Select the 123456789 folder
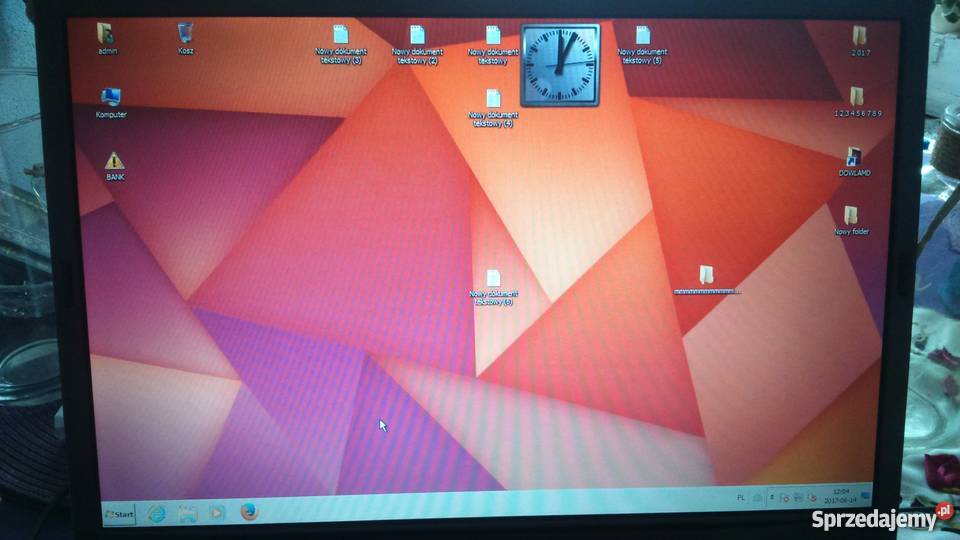960x540 pixels. (857, 97)
